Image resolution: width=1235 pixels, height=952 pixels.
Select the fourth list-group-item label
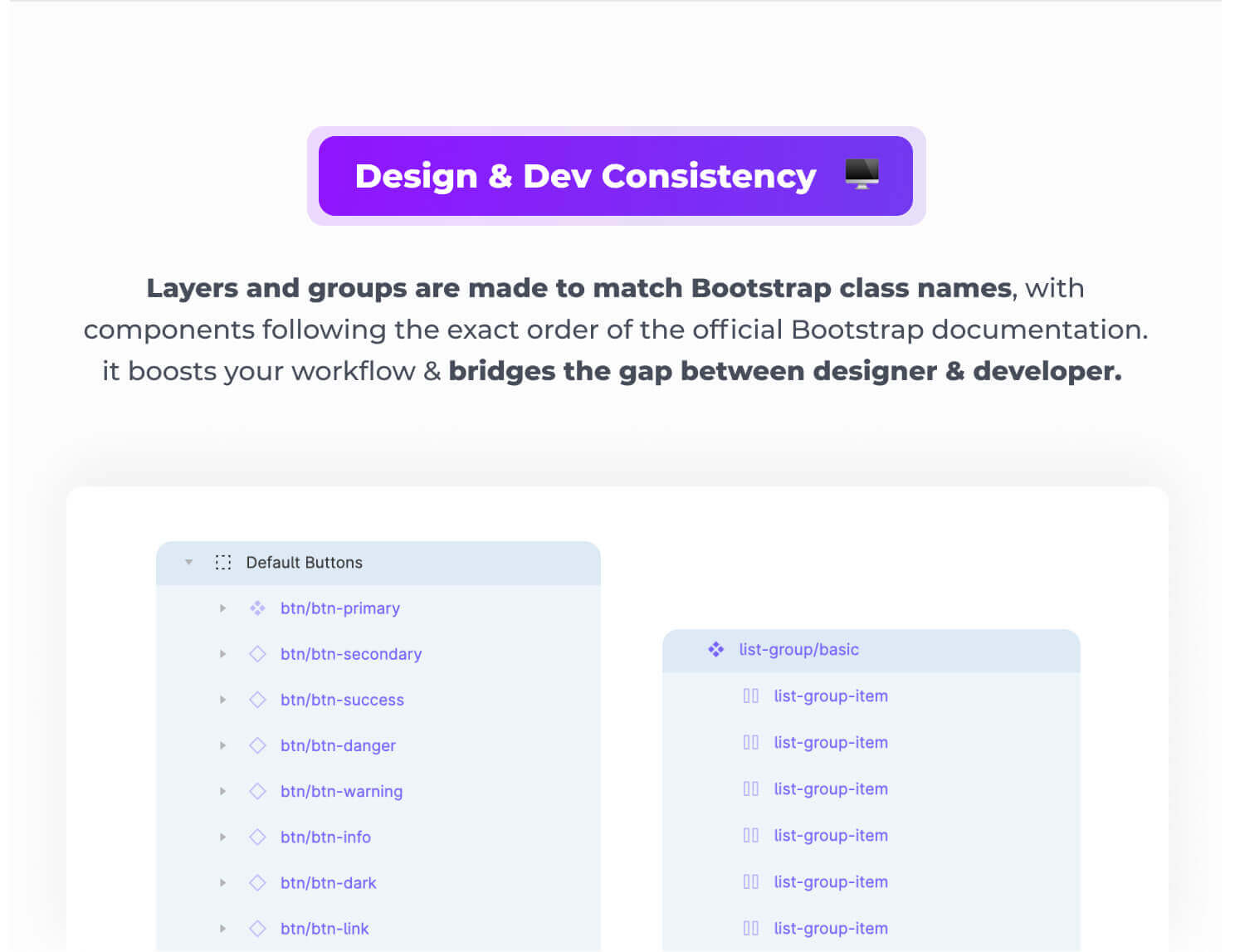pyautogui.click(x=831, y=835)
